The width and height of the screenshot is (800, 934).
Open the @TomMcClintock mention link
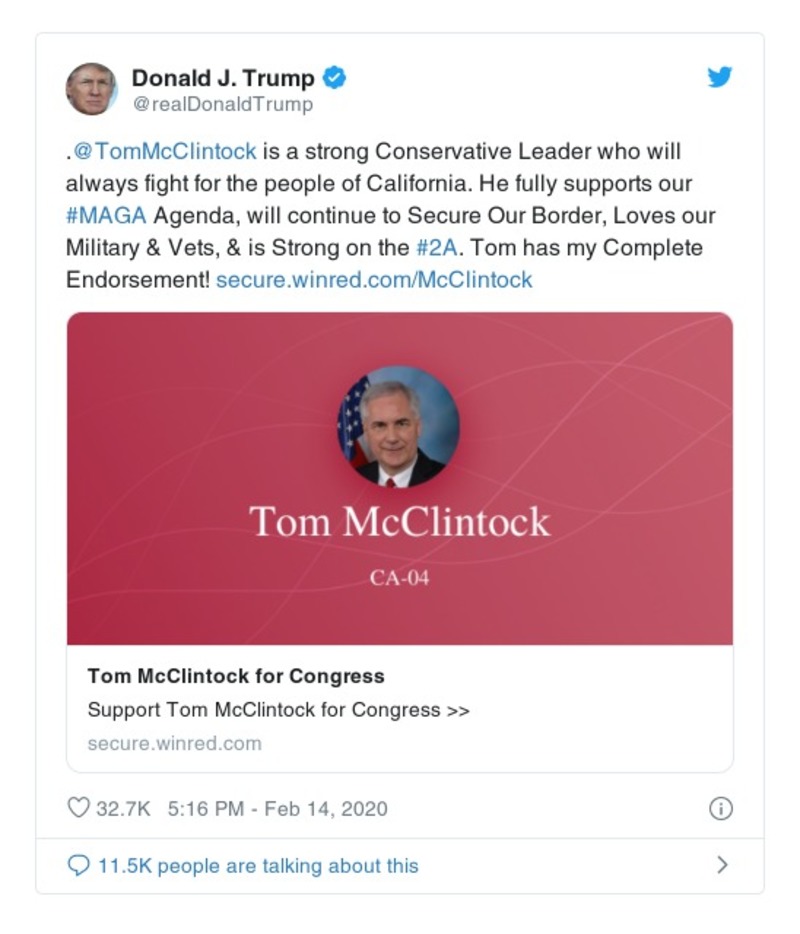point(162,151)
